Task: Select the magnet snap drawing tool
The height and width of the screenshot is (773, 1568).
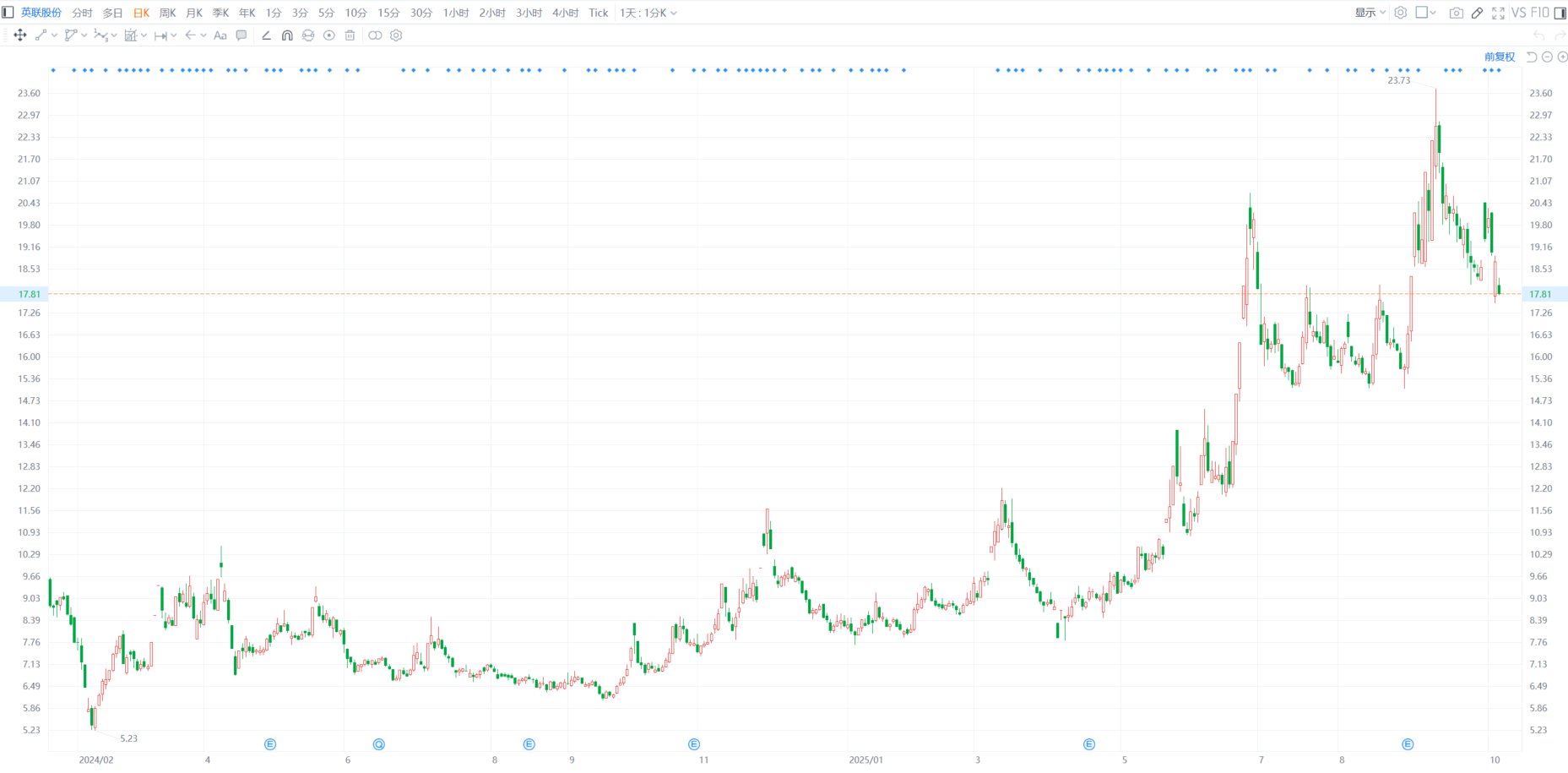Action: [x=287, y=35]
